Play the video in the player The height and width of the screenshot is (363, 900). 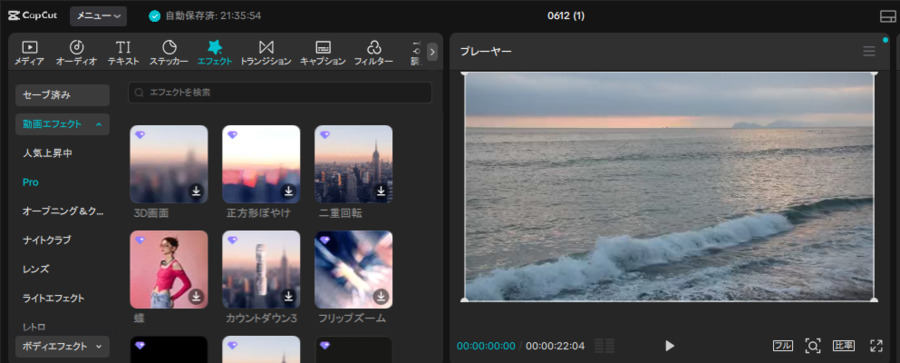[x=669, y=346]
